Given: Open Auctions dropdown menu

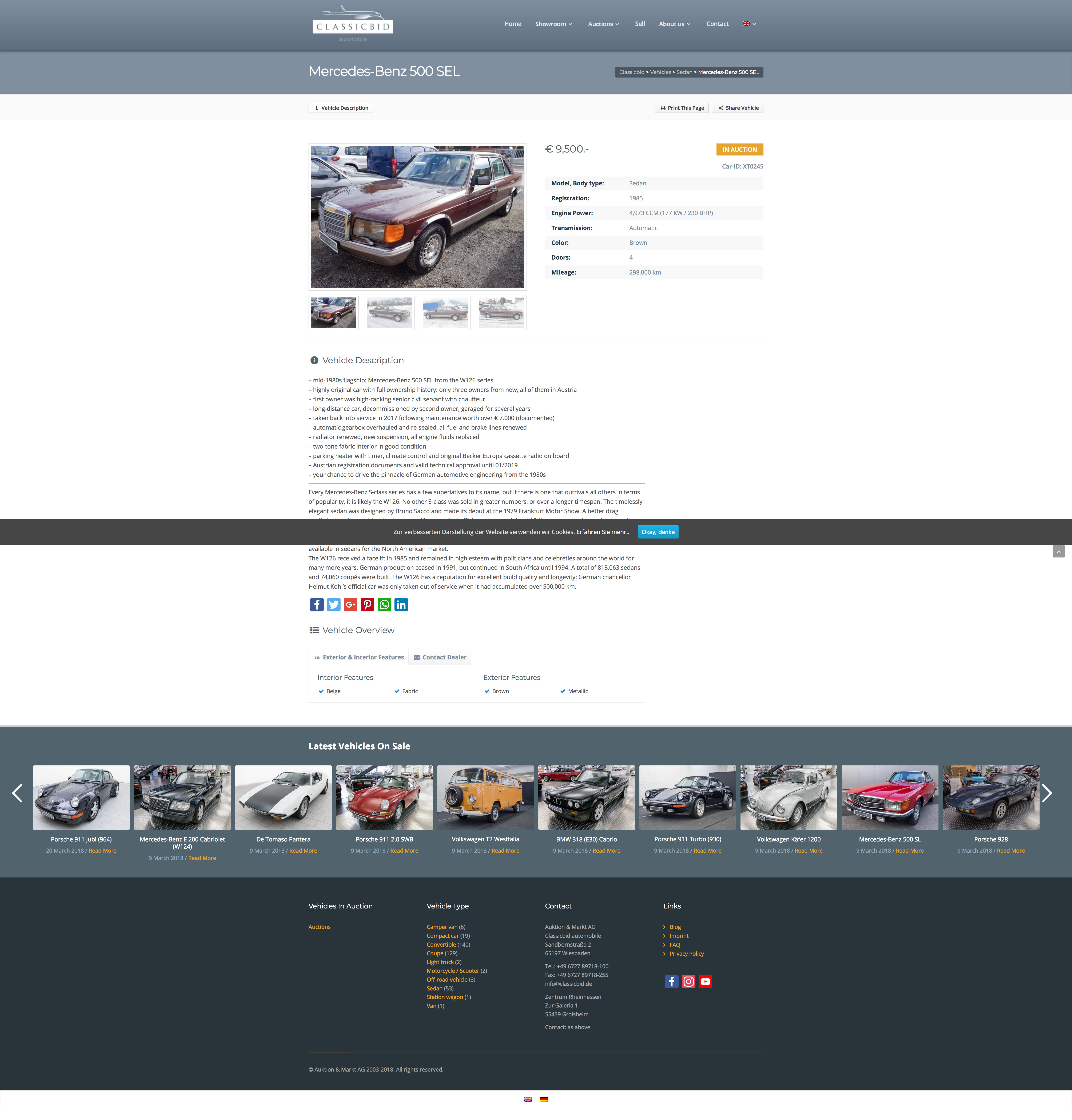Looking at the screenshot, I should (604, 24).
